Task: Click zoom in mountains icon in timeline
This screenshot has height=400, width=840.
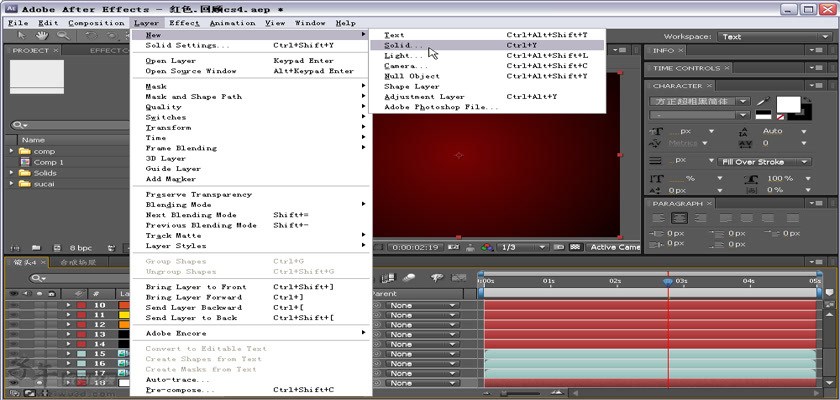Action: click(x=557, y=394)
